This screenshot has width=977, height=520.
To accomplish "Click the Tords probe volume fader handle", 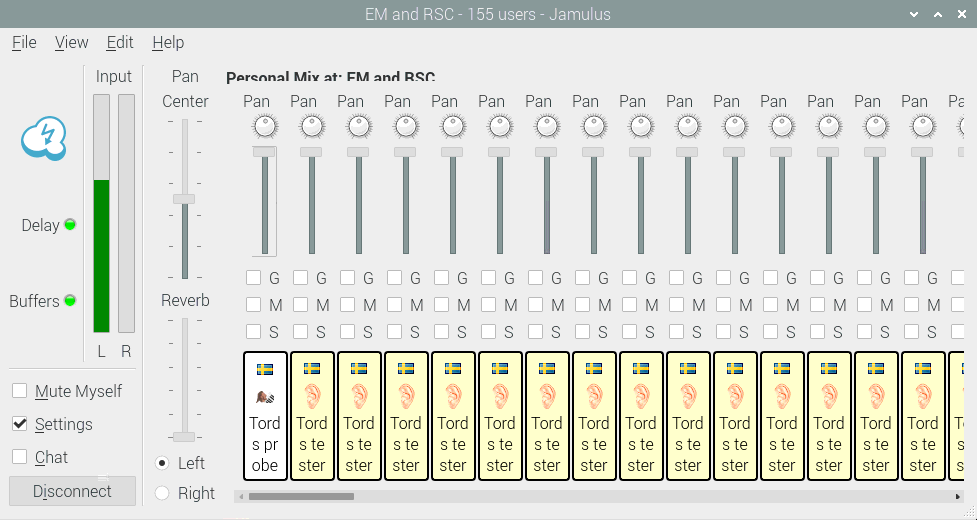I will pos(264,152).
